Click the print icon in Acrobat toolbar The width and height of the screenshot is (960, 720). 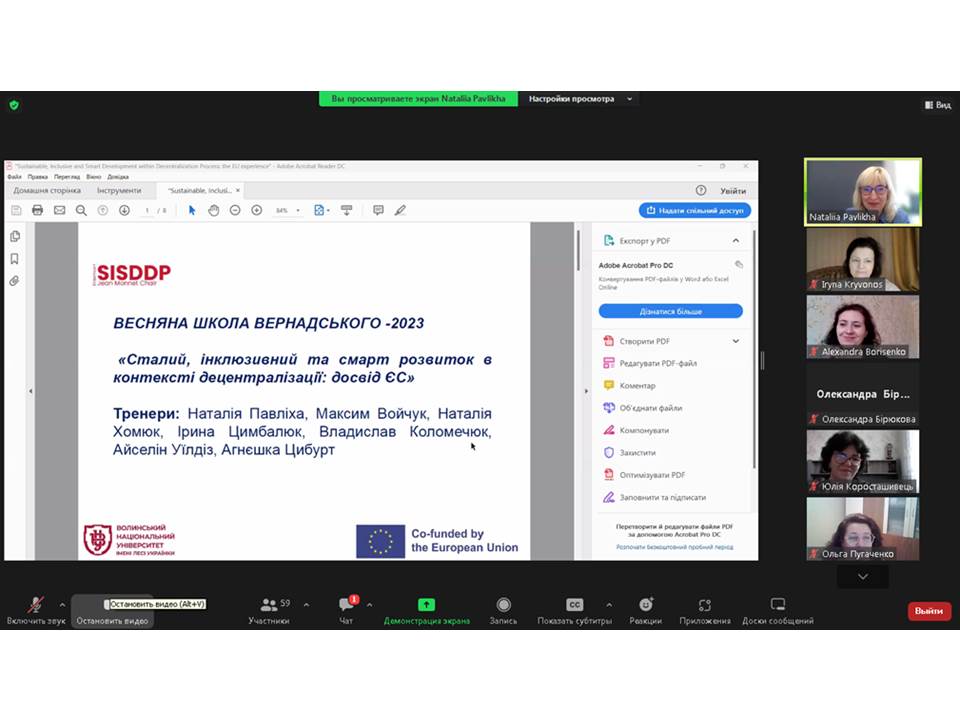(37, 210)
